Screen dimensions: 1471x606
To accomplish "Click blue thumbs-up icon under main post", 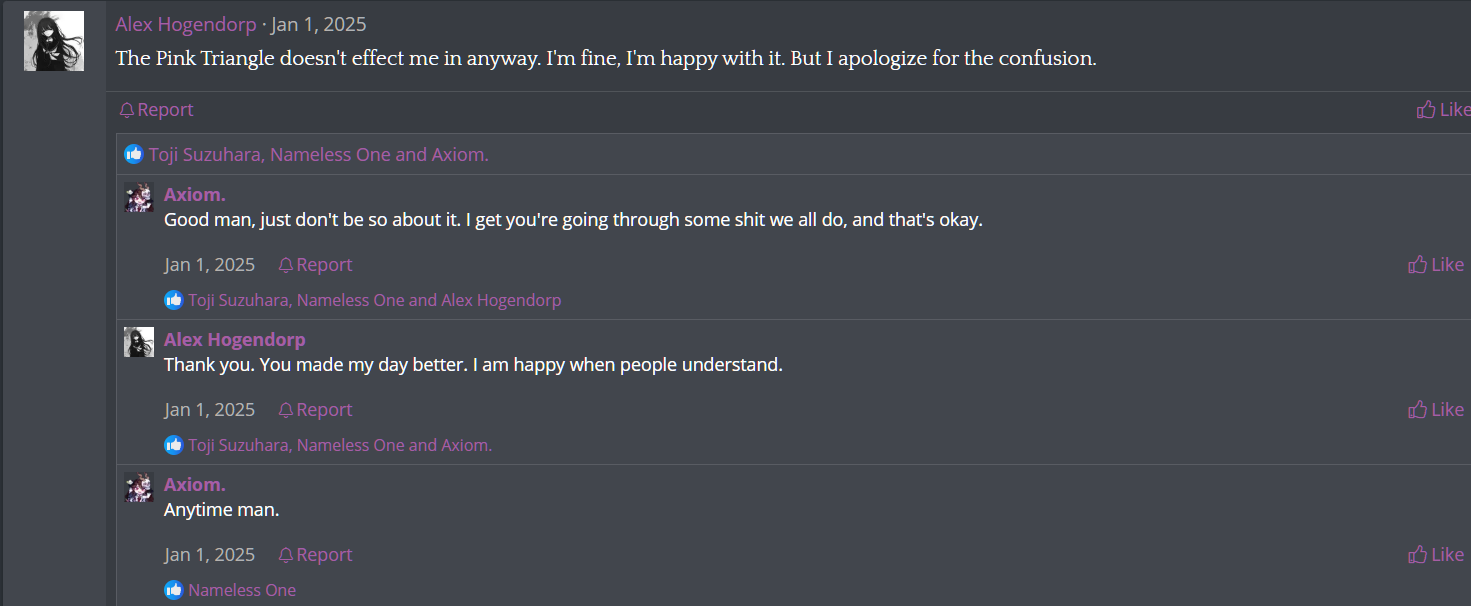I will (134, 154).
